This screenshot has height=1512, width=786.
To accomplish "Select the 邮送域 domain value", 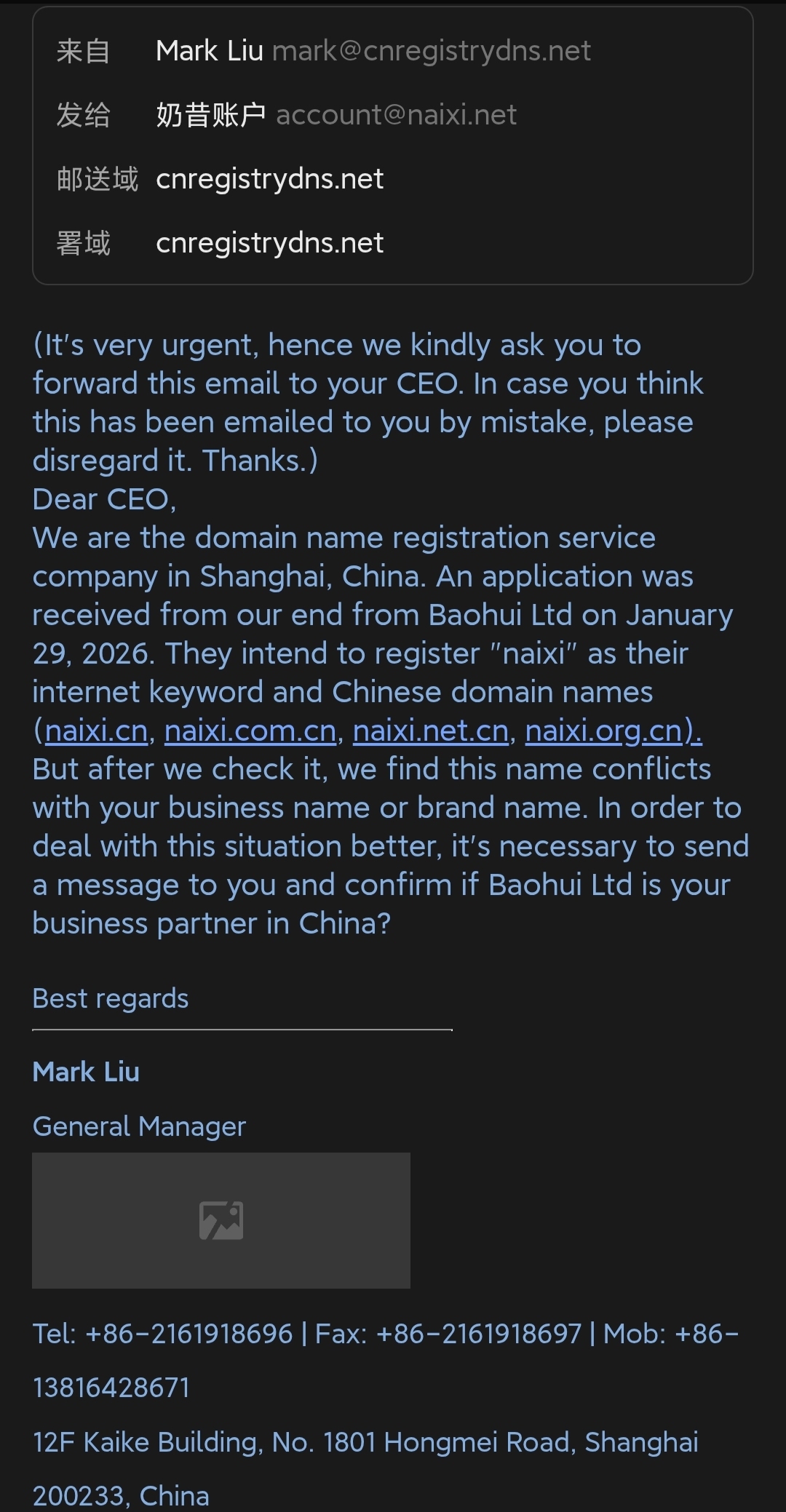I will point(269,179).
